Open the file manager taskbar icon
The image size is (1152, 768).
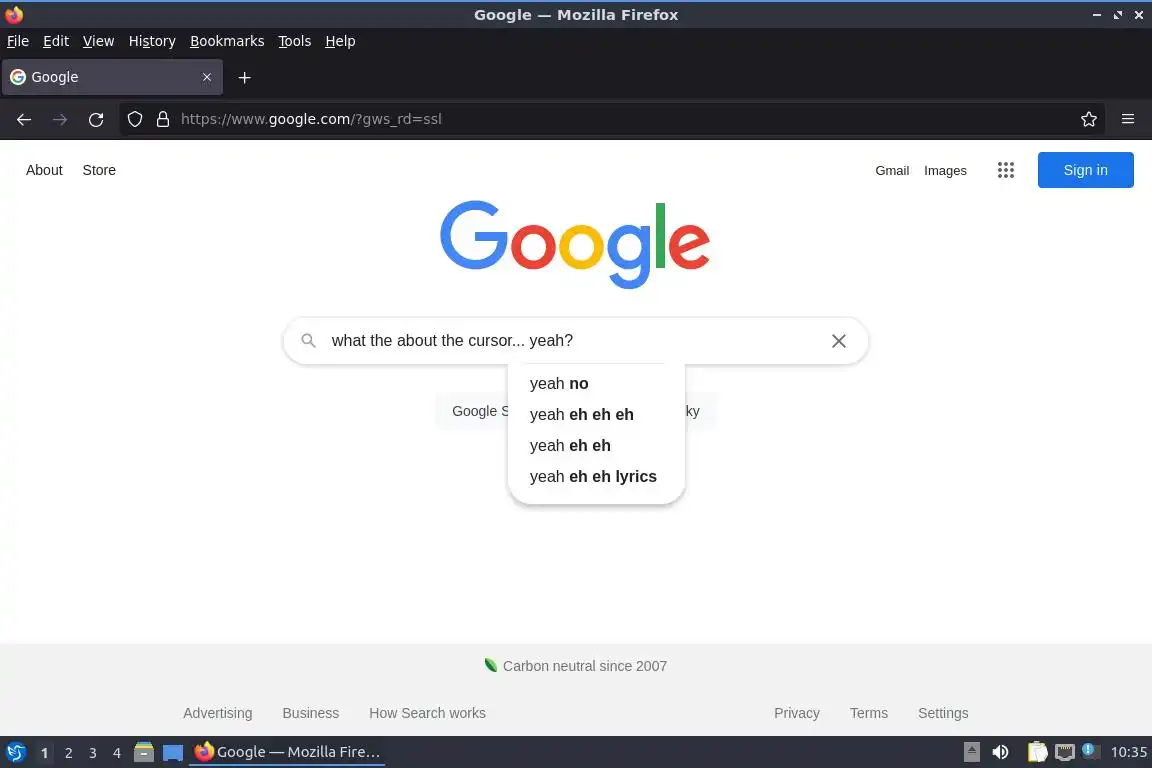tap(144, 752)
